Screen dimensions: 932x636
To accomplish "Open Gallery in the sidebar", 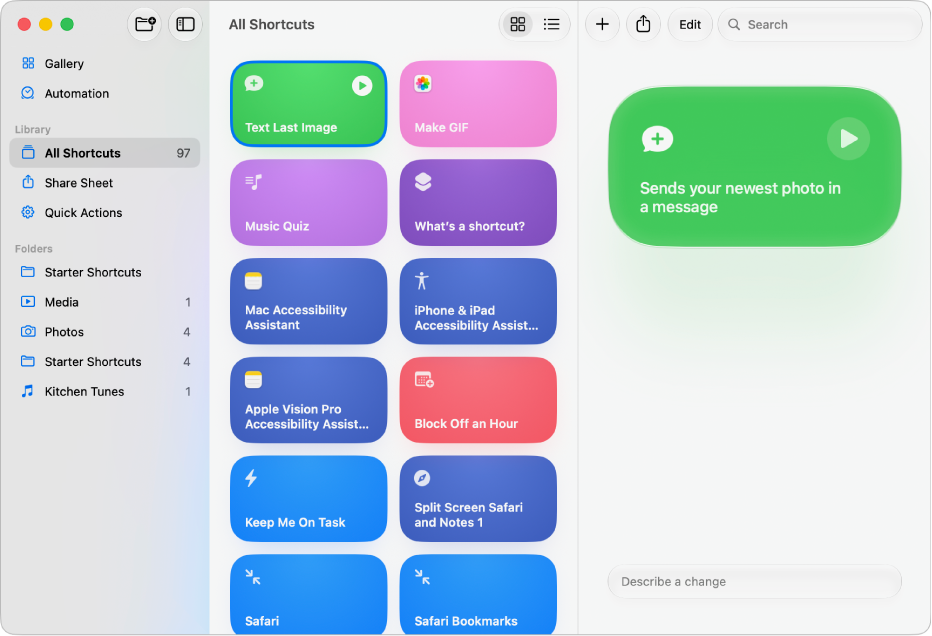I will 105,64.
